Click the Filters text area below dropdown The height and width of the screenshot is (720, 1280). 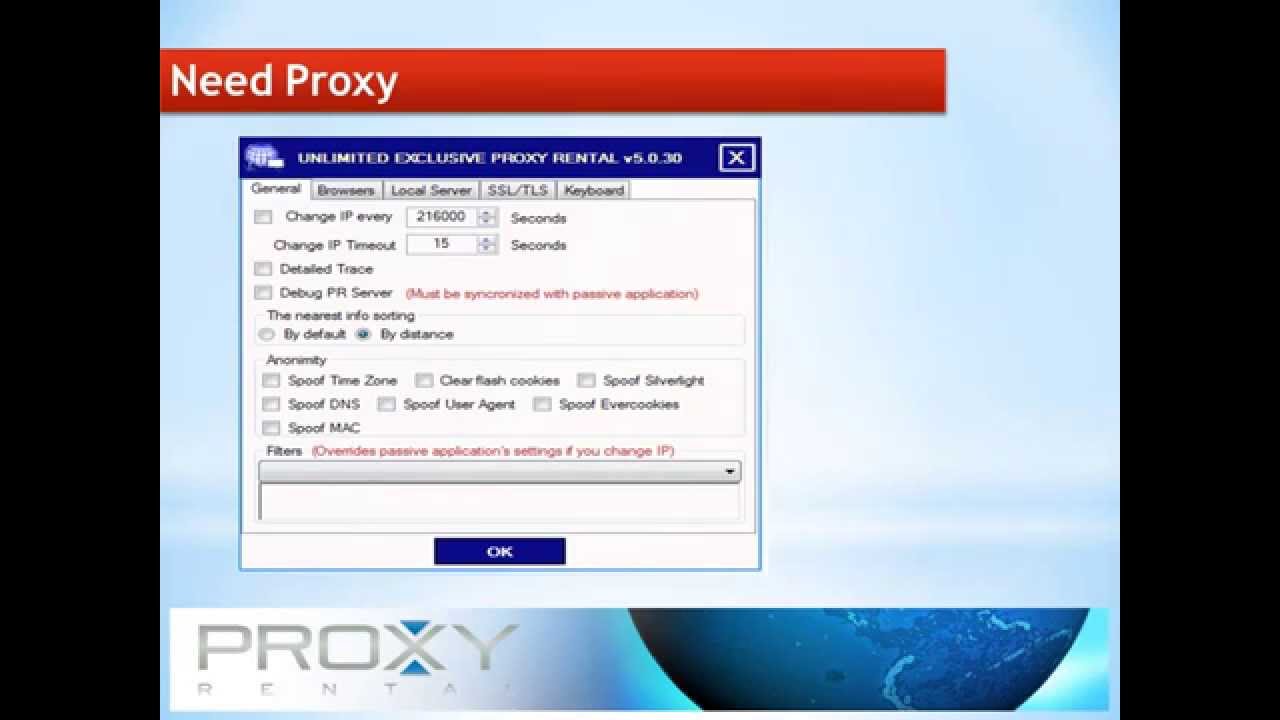500,502
